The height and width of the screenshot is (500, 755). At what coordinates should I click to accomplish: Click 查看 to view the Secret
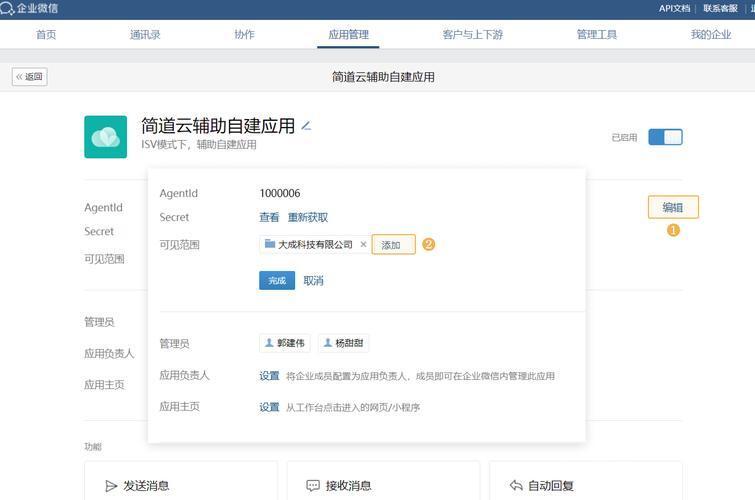point(269,217)
